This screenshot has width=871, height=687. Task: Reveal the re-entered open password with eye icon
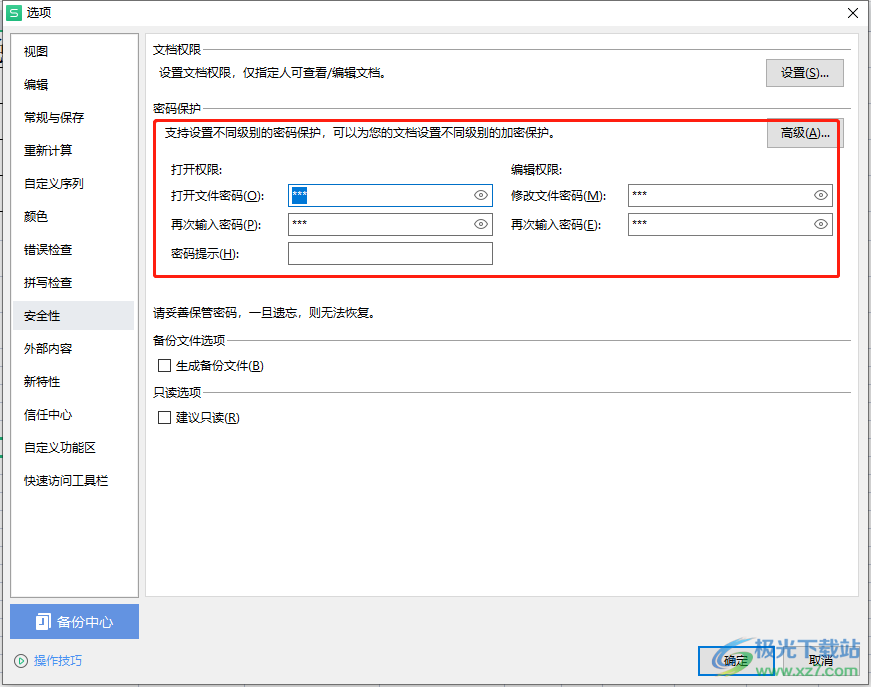click(x=480, y=224)
